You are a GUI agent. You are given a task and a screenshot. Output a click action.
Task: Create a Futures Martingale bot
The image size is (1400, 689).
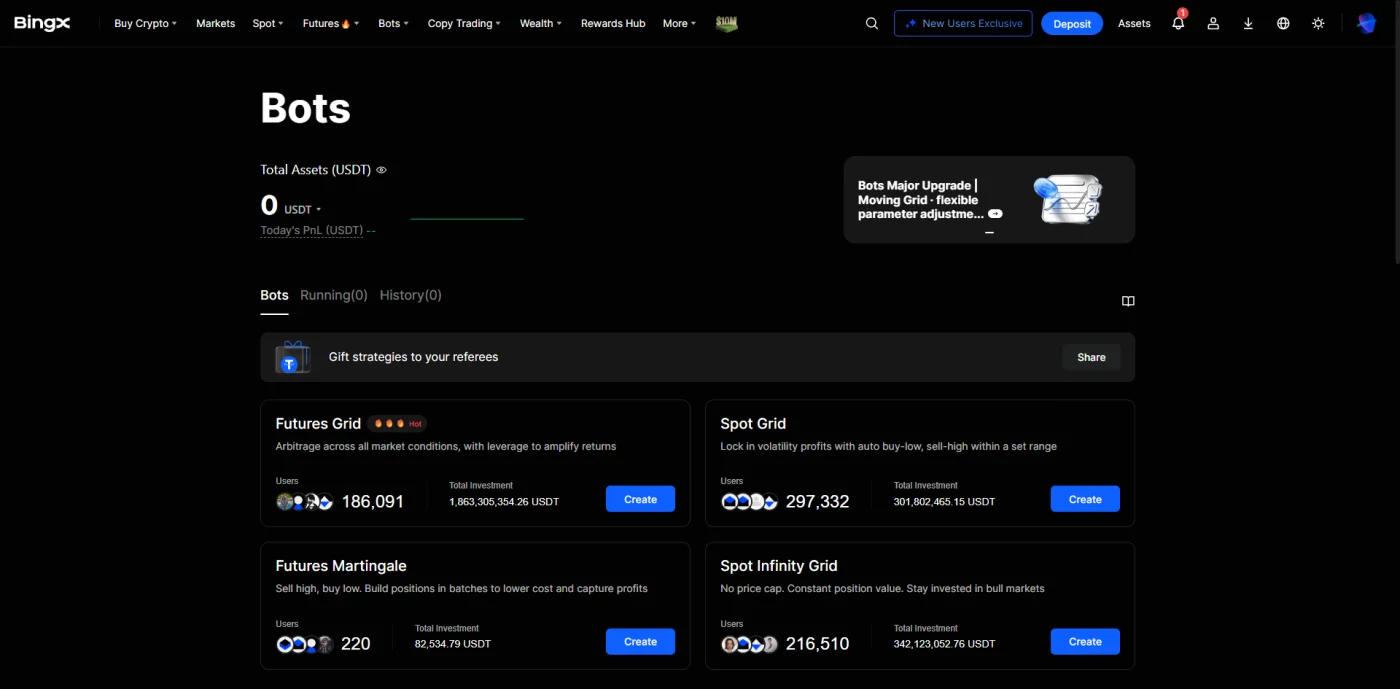click(x=640, y=642)
